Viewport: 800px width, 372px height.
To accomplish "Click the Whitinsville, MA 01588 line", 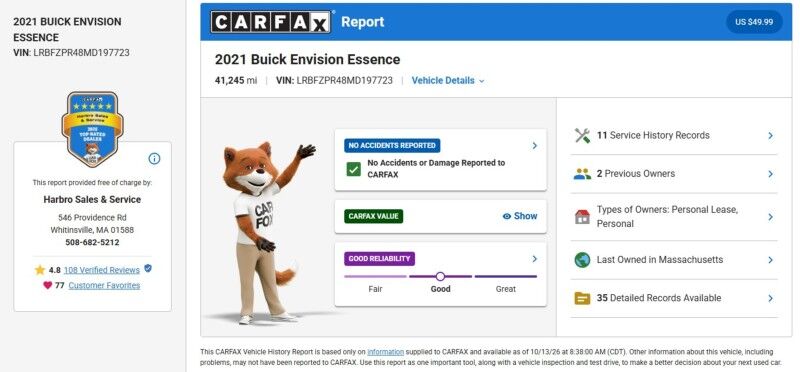I will pos(92,230).
